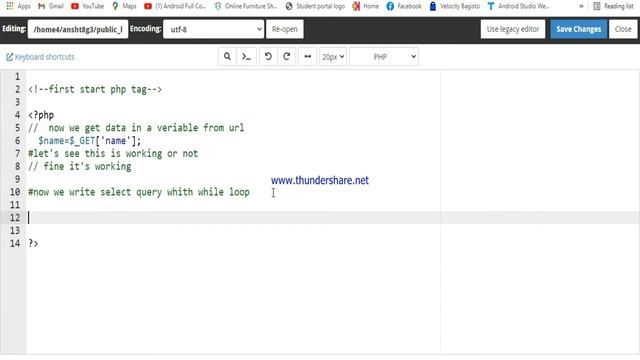Expand the bookmarks overflow chevron
The image size is (640, 360).
581,6
